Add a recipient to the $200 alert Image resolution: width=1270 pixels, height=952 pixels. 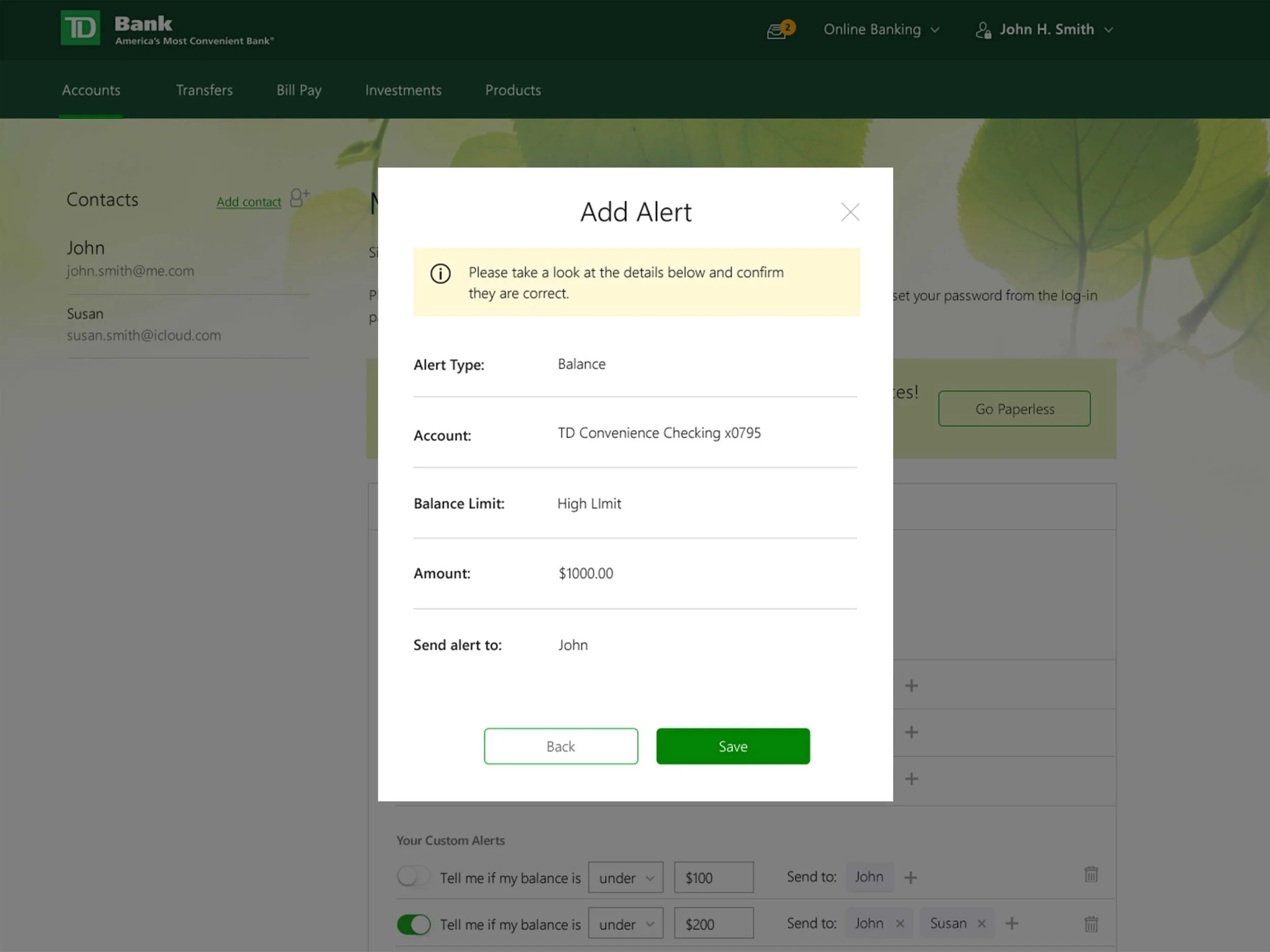(x=1011, y=923)
